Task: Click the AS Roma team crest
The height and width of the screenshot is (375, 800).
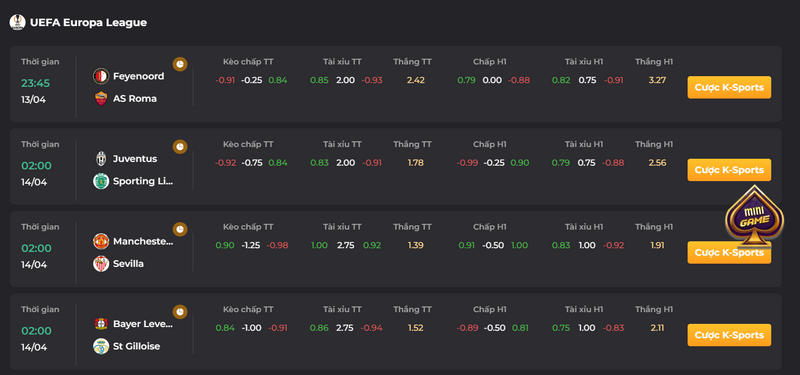Action: (101, 98)
